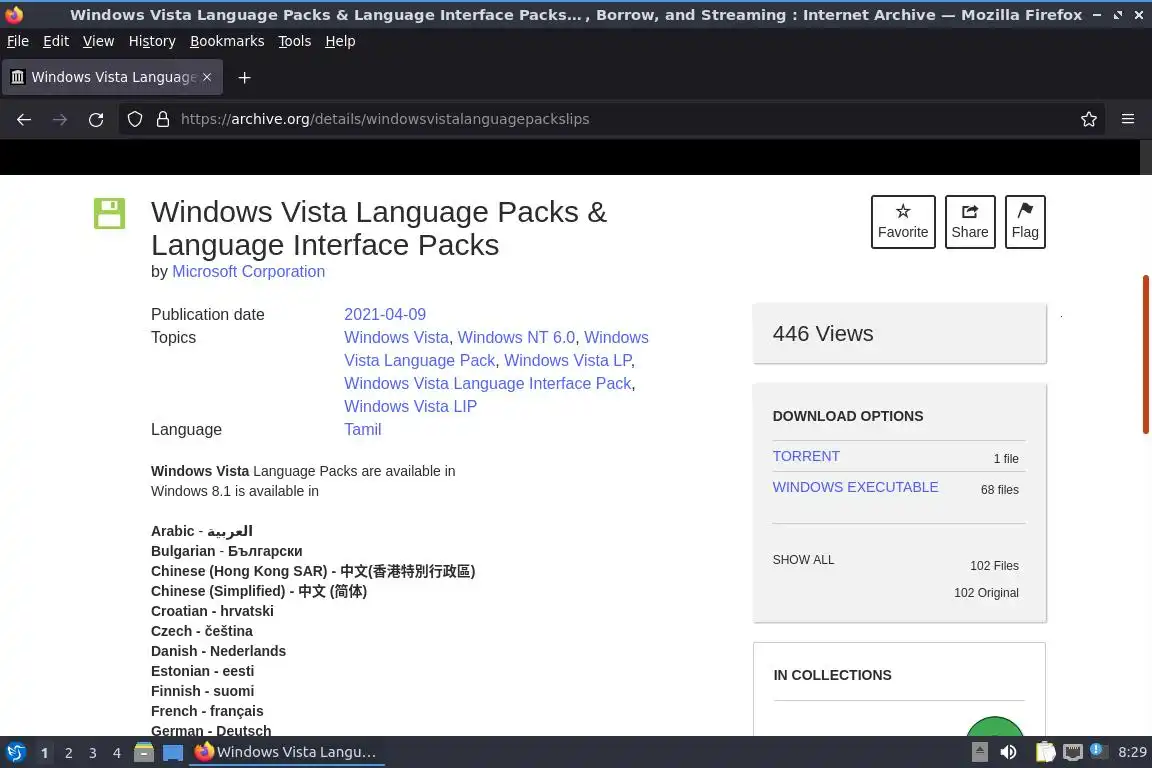Open the Windows Vista LP topic link
This screenshot has height=768, width=1152.
pyautogui.click(x=567, y=360)
